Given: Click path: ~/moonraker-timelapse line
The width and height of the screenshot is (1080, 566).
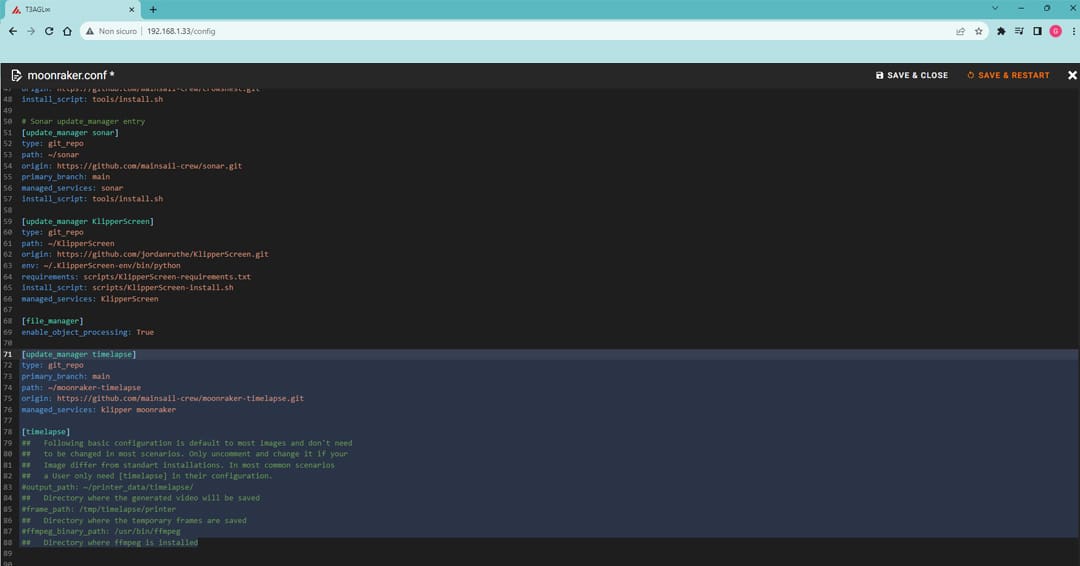Looking at the screenshot, I should [81, 387].
